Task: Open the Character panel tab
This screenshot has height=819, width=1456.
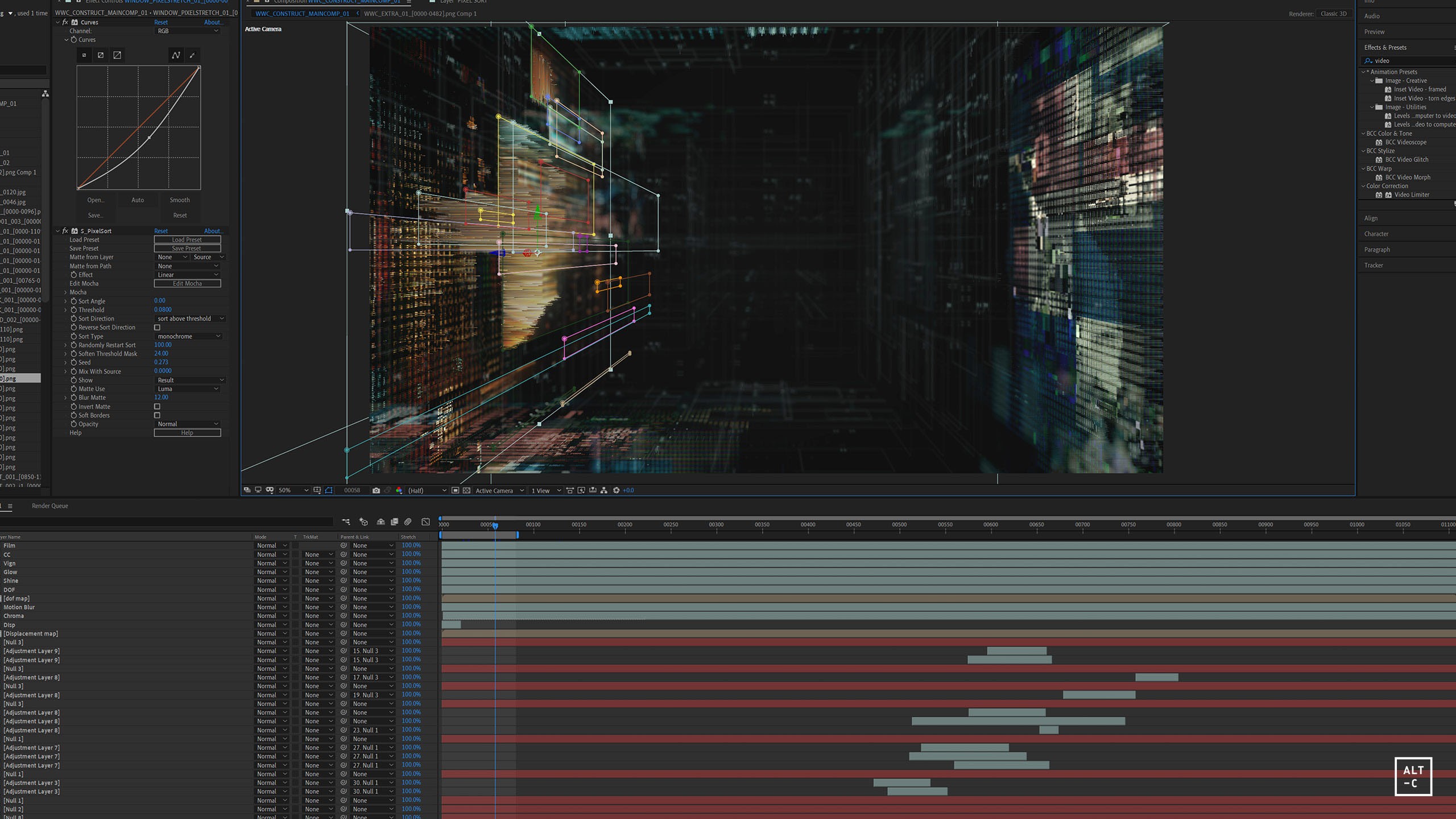Action: click(1376, 234)
